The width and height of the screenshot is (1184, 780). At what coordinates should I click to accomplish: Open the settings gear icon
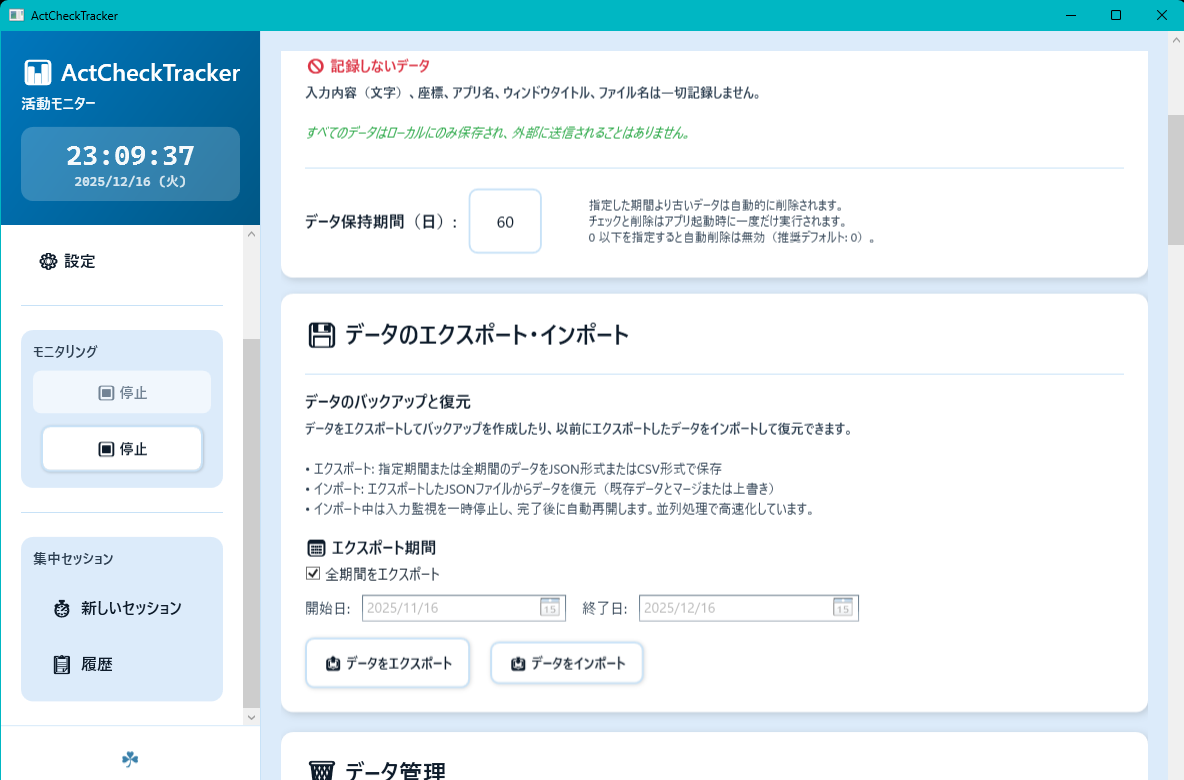(x=48, y=261)
